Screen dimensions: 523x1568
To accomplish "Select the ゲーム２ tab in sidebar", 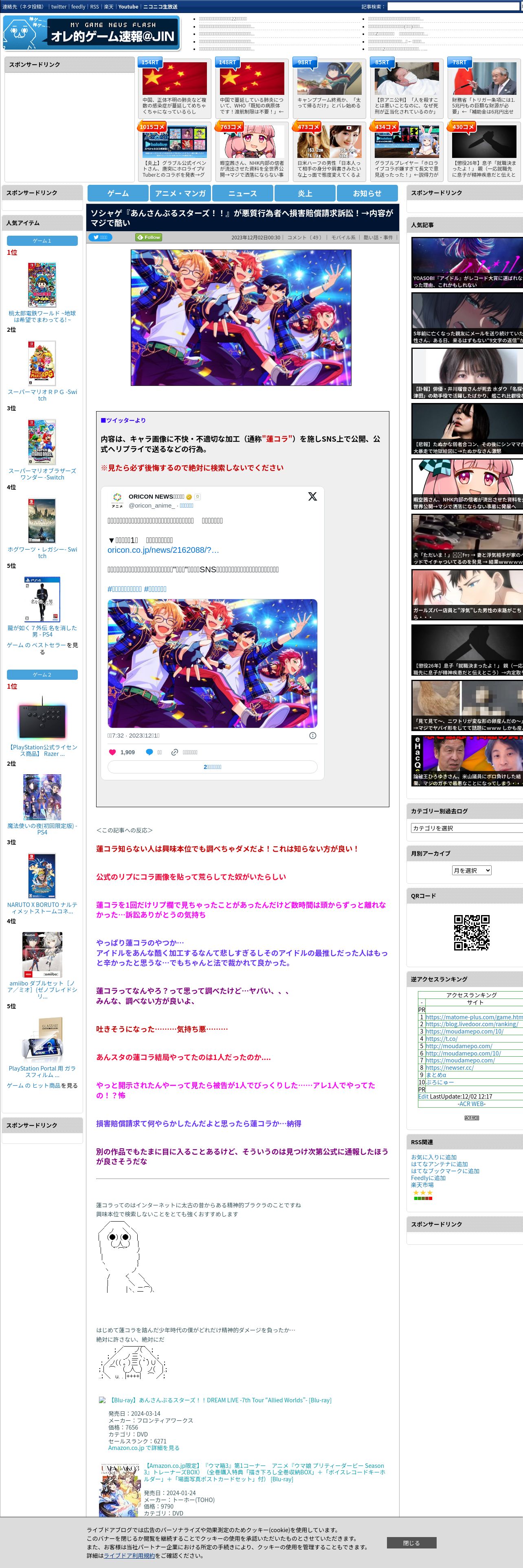I will point(42,675).
